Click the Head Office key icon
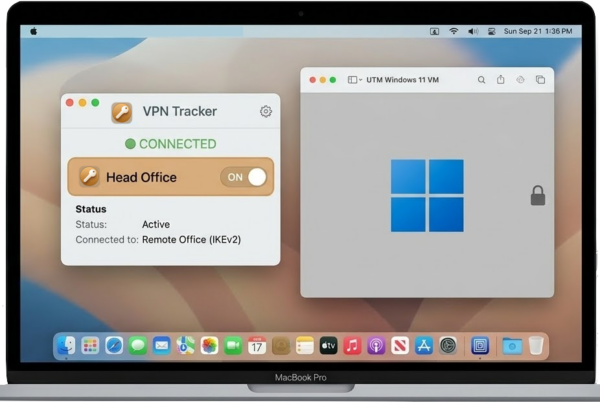This screenshot has height=403, width=600. [x=89, y=177]
